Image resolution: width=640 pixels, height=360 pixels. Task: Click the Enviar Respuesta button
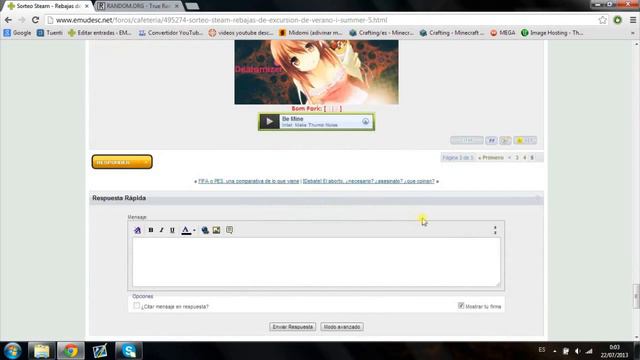(293, 327)
